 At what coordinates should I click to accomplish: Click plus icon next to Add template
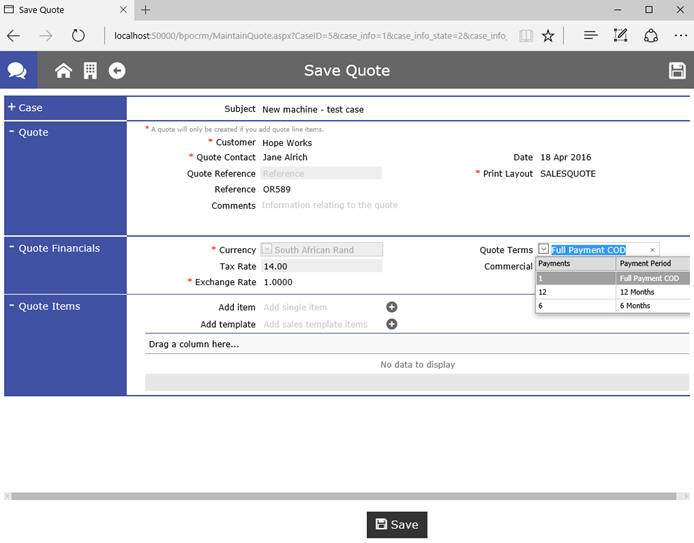coord(392,324)
